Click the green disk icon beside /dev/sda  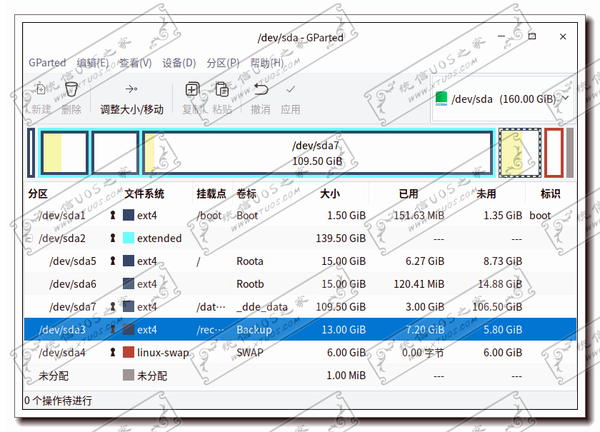coord(441,98)
